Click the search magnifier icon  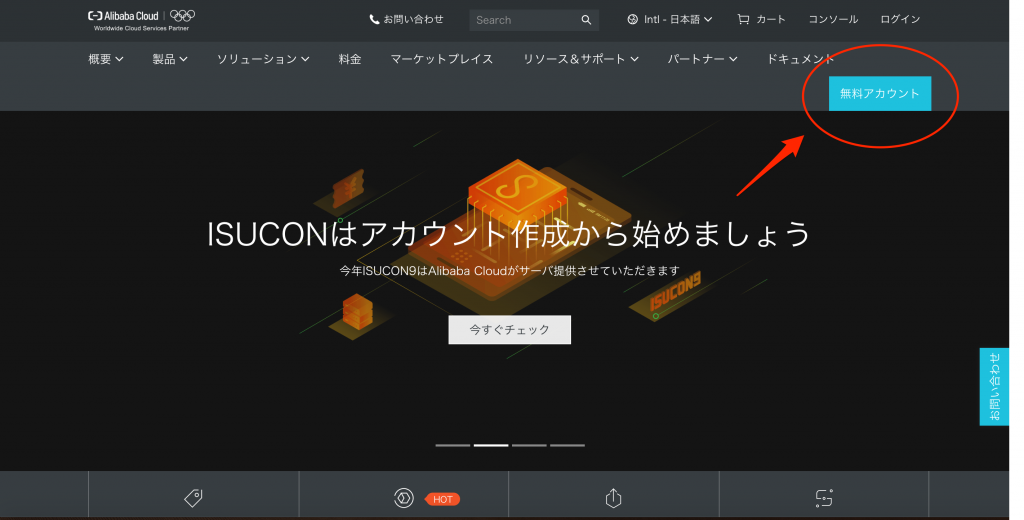click(x=586, y=20)
